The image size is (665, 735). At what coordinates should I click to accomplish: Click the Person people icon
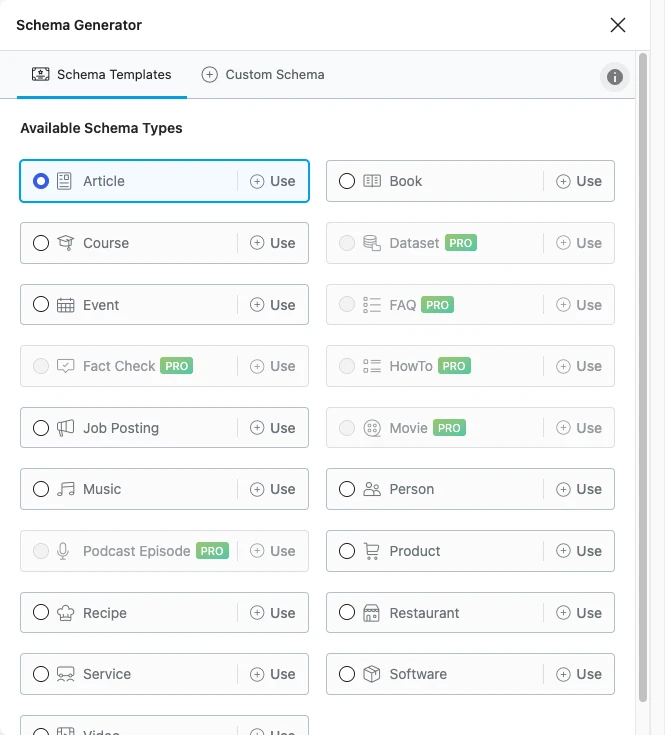pyautogui.click(x=372, y=489)
